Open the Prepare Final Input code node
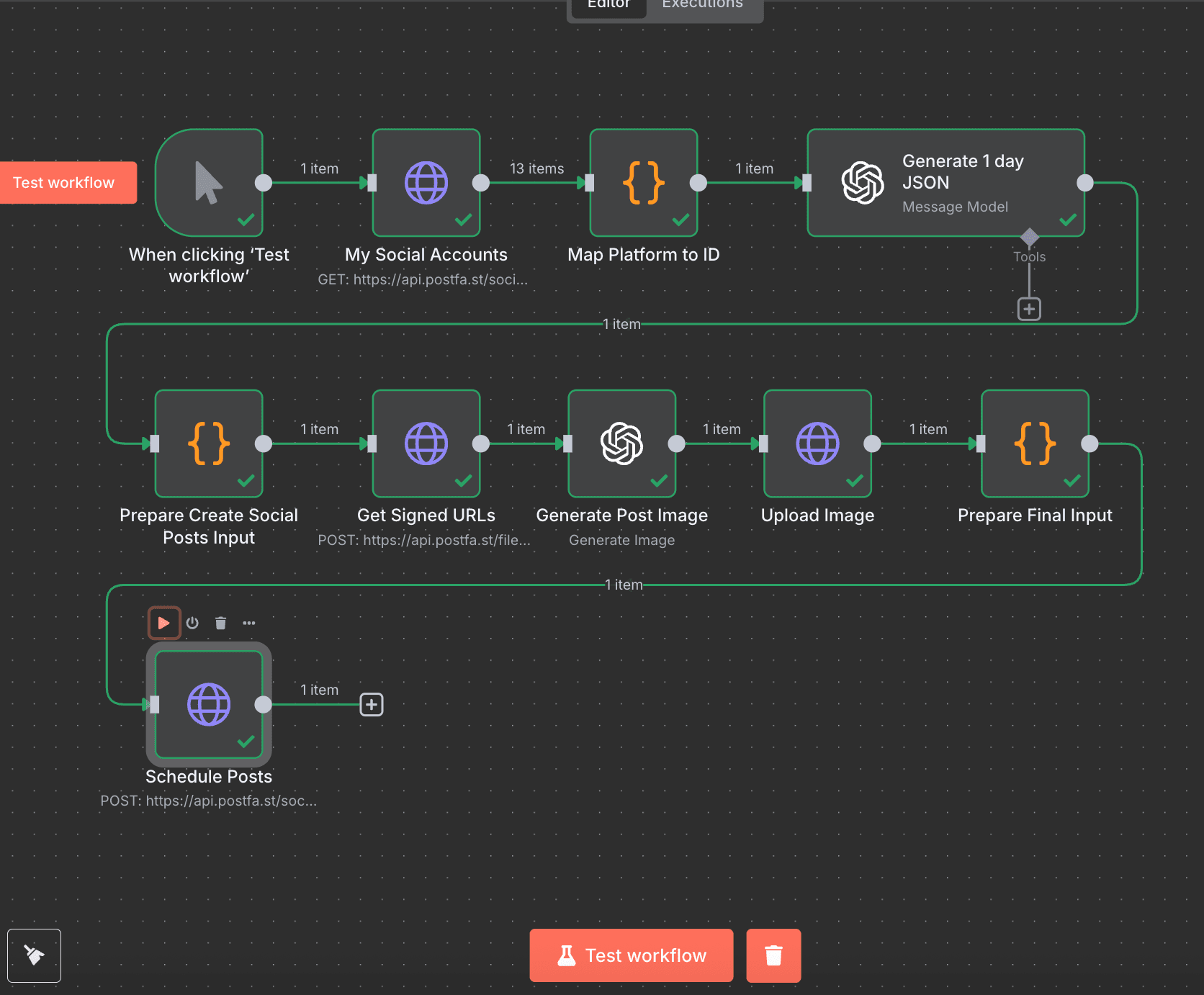Screen dimensions: 1204x995 click(1035, 444)
